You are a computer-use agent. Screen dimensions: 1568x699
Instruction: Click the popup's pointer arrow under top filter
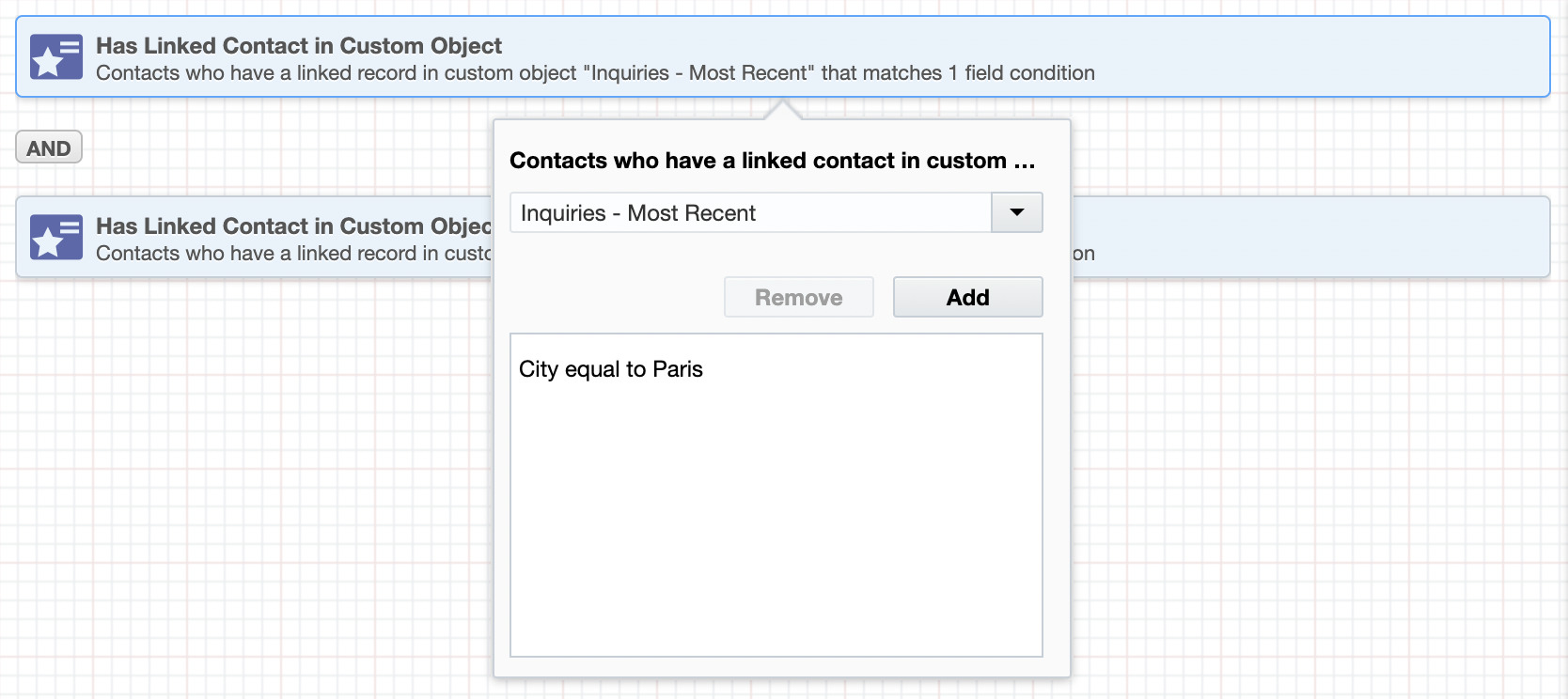point(783,111)
